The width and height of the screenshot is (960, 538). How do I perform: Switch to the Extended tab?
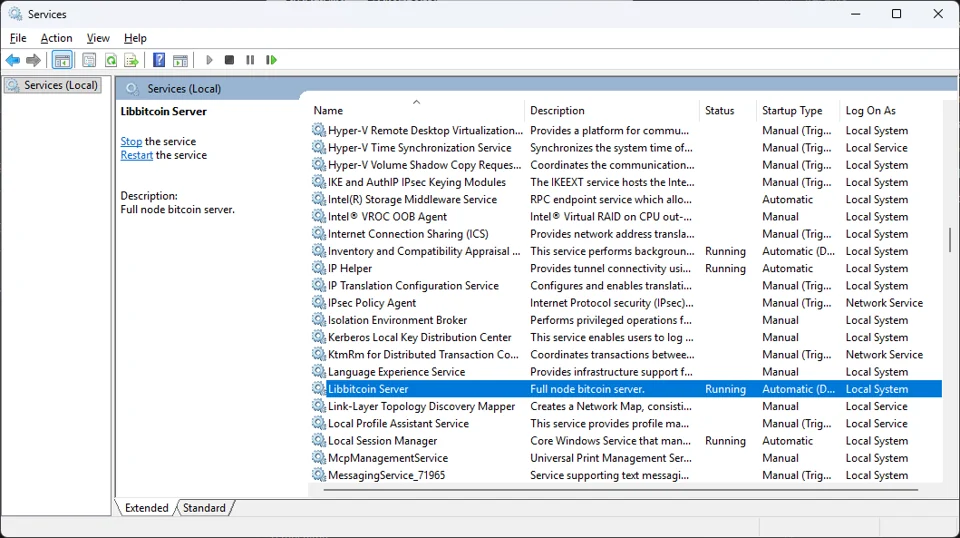tap(146, 508)
